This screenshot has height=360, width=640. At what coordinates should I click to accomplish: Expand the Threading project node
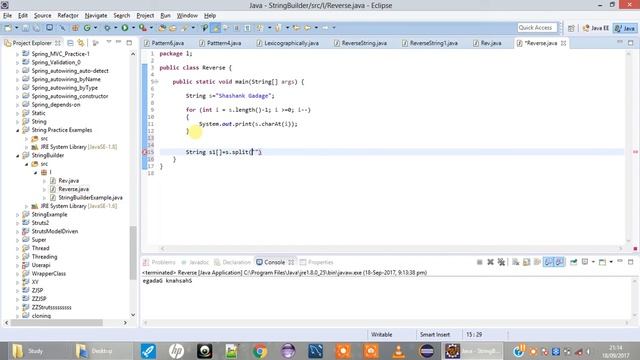18,257
